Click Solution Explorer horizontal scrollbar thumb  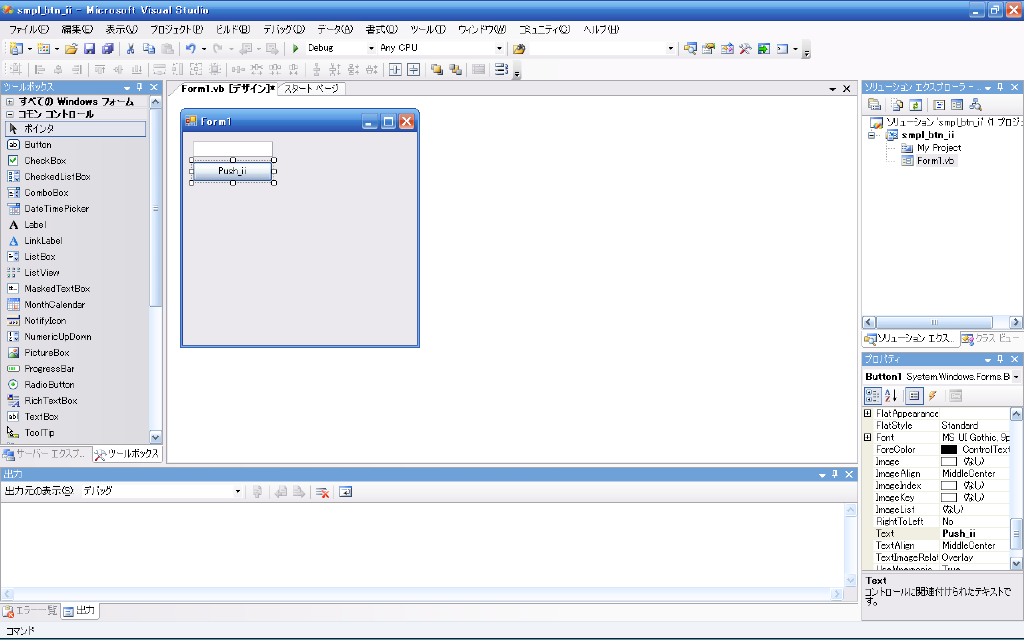click(x=934, y=322)
